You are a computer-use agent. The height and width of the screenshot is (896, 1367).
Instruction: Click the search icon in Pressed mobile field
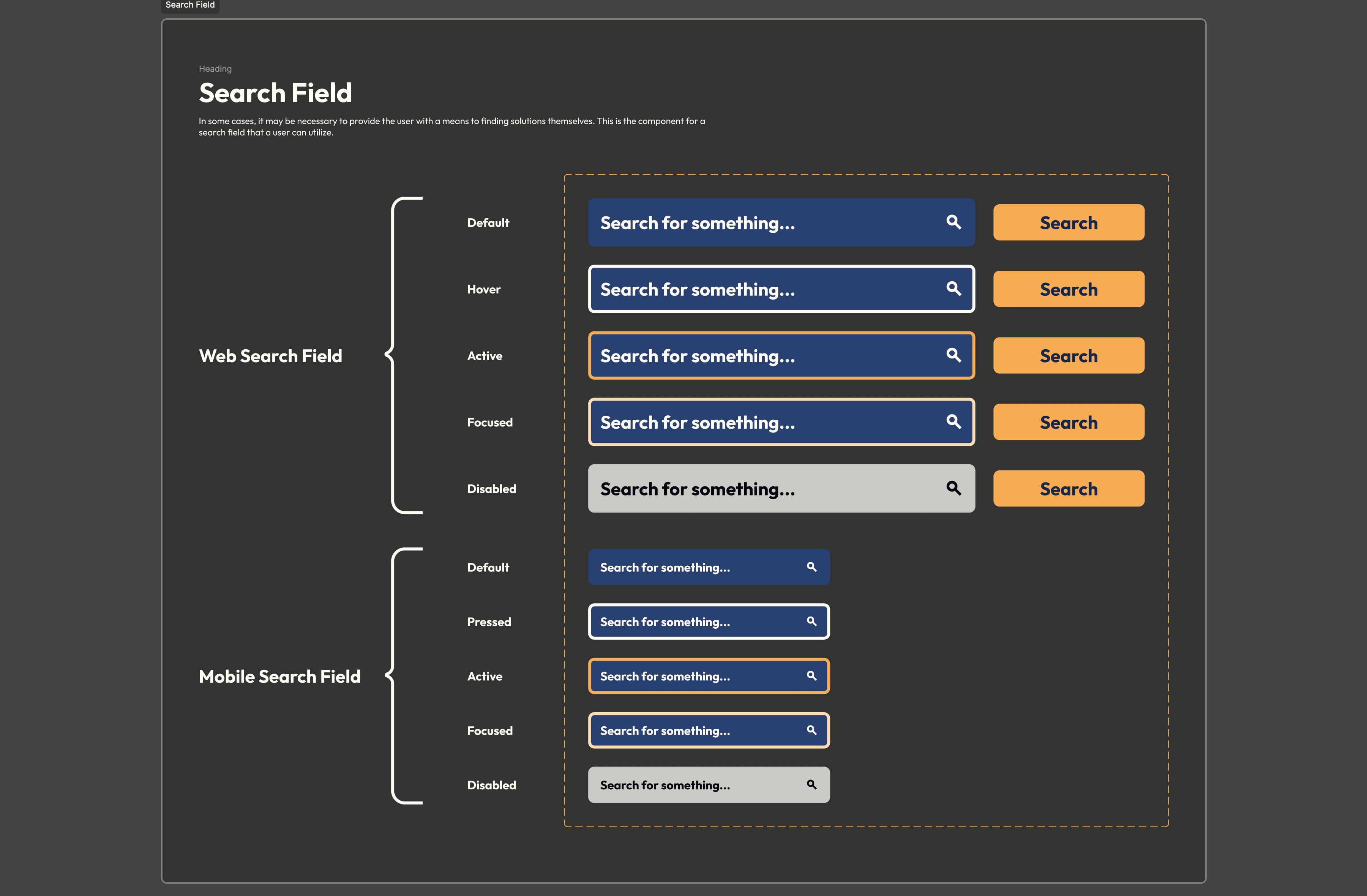pos(811,621)
